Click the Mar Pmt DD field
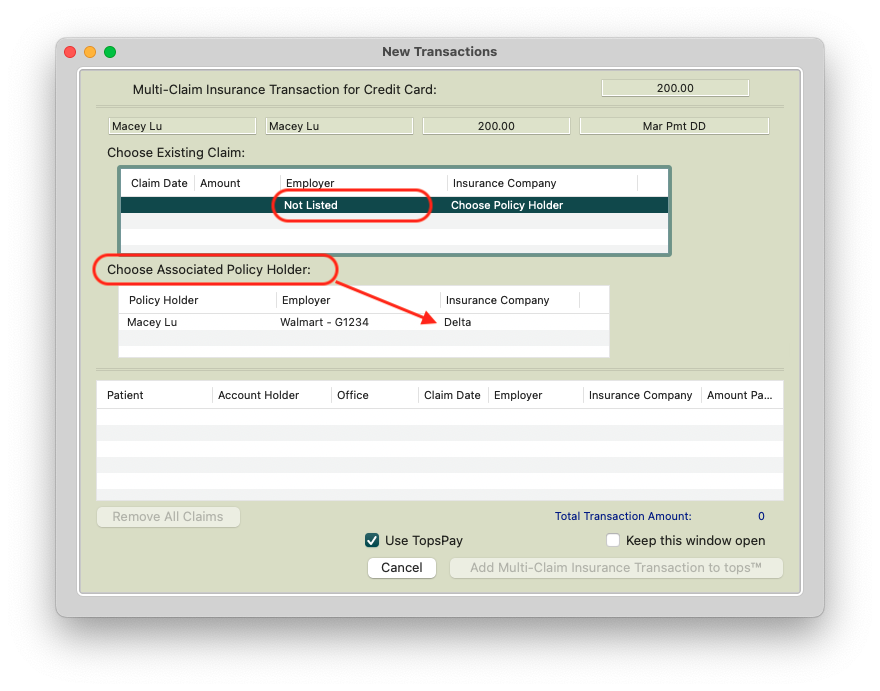 click(674, 126)
